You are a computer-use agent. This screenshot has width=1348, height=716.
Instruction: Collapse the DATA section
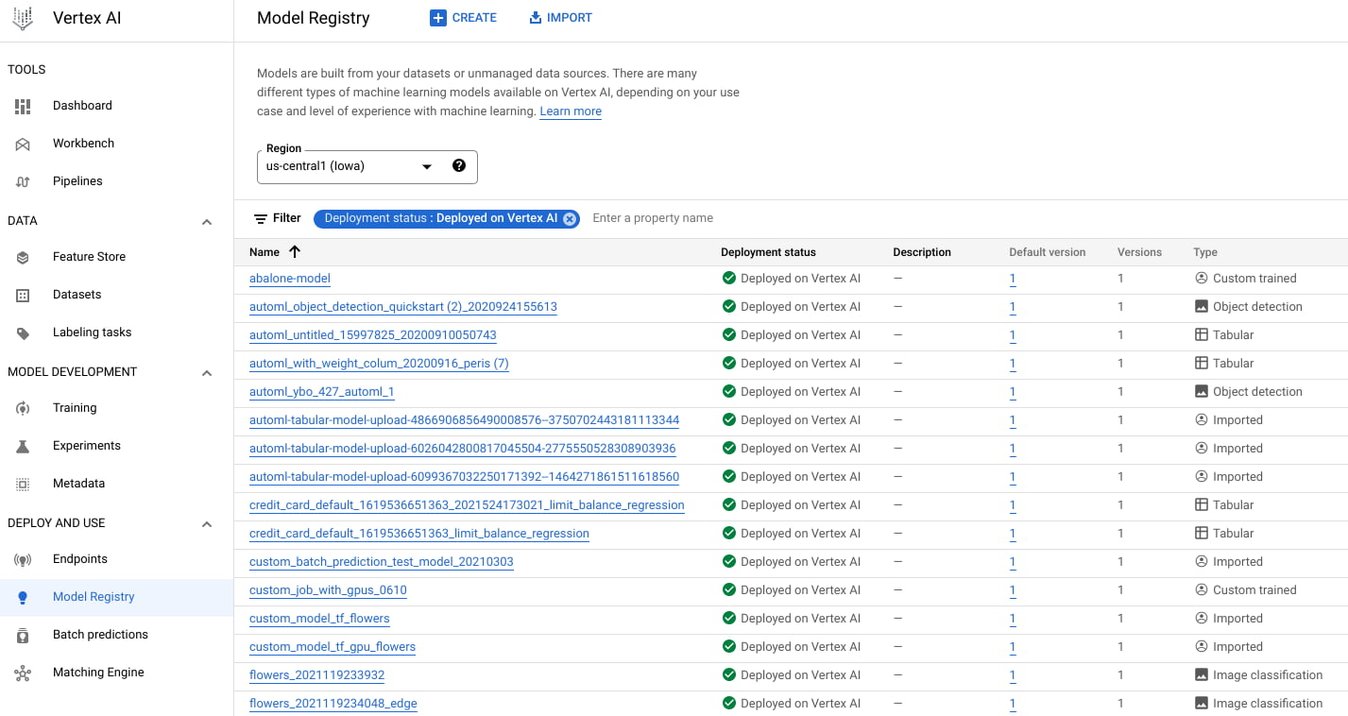pos(207,221)
